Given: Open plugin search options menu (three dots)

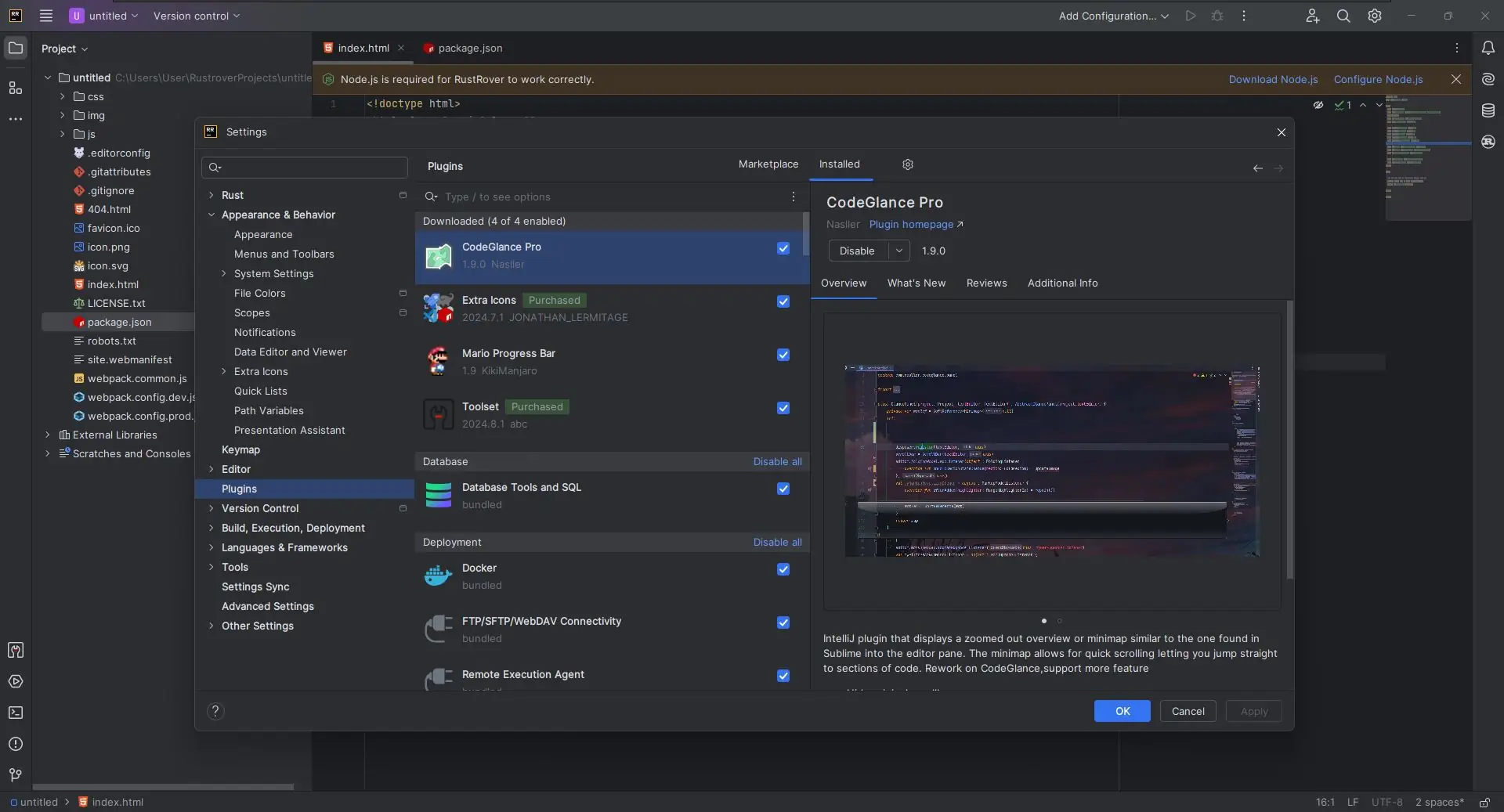Looking at the screenshot, I should 793,197.
